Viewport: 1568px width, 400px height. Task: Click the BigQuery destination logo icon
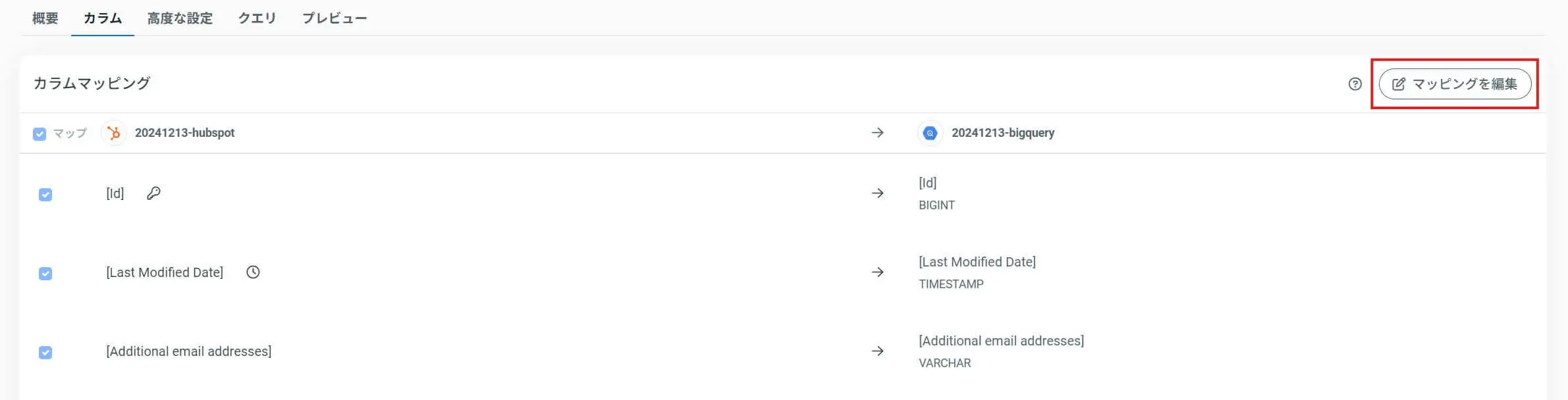pos(930,133)
